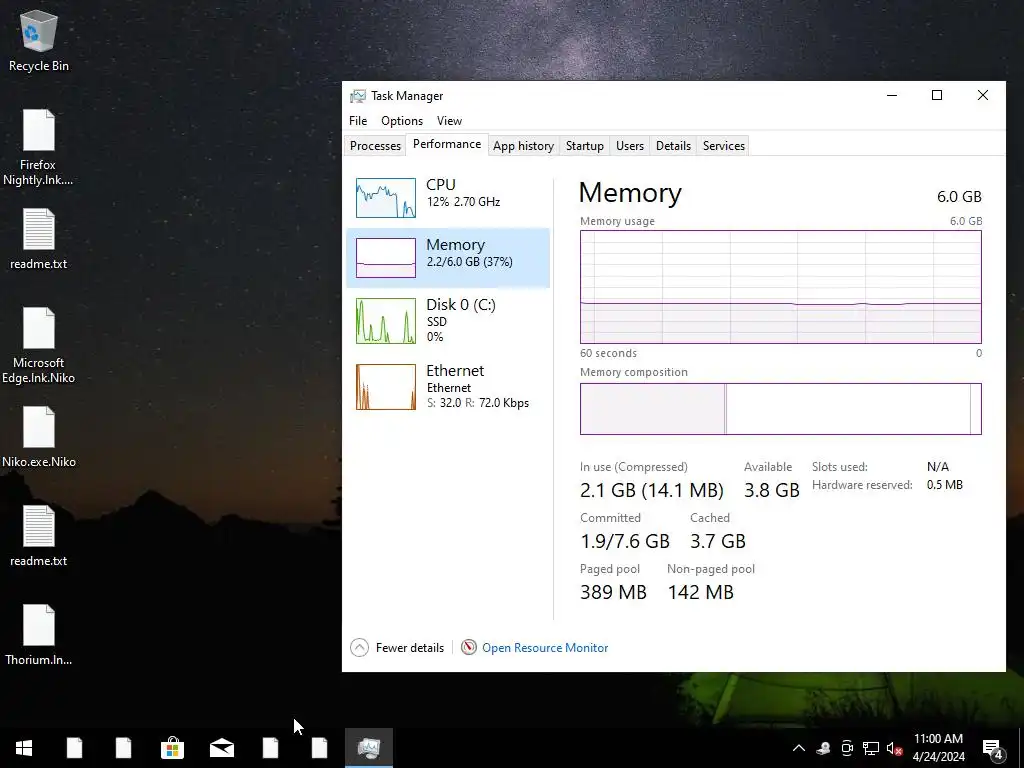This screenshot has width=1024, height=768.
Task: Click the Memory usage graph
Action: 780,287
